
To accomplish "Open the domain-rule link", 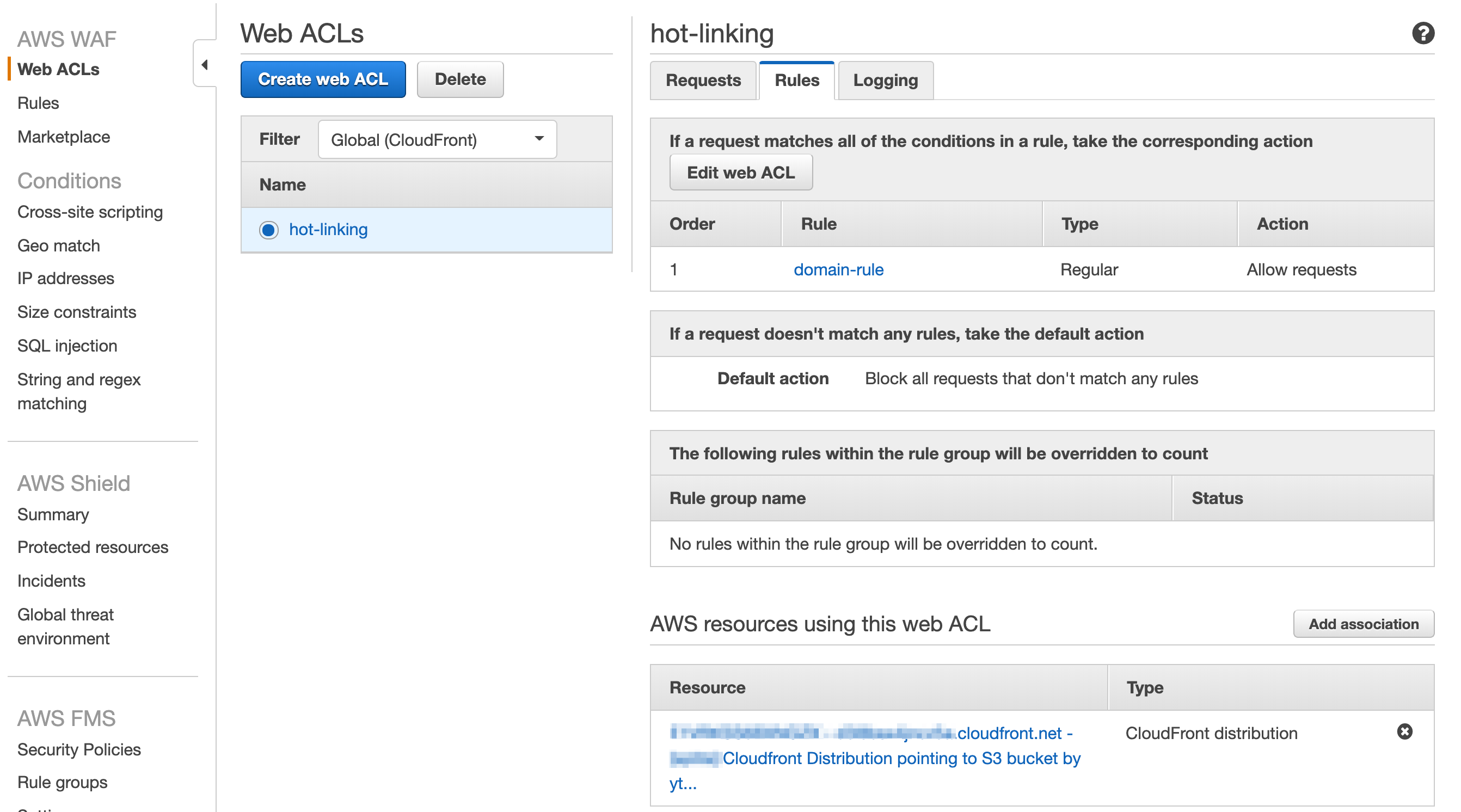I will pyautogui.click(x=838, y=269).
